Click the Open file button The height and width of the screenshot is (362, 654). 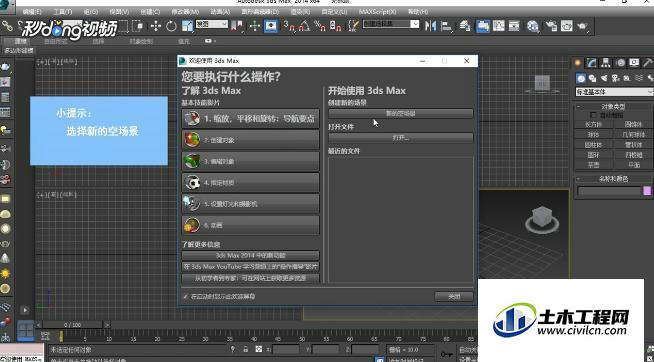point(400,138)
